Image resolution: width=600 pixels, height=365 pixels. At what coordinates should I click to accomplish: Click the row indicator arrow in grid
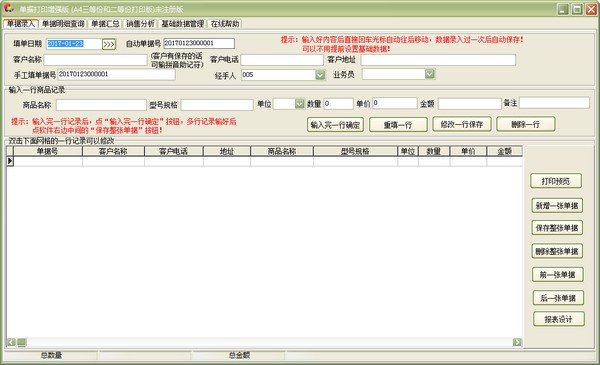click(x=10, y=161)
